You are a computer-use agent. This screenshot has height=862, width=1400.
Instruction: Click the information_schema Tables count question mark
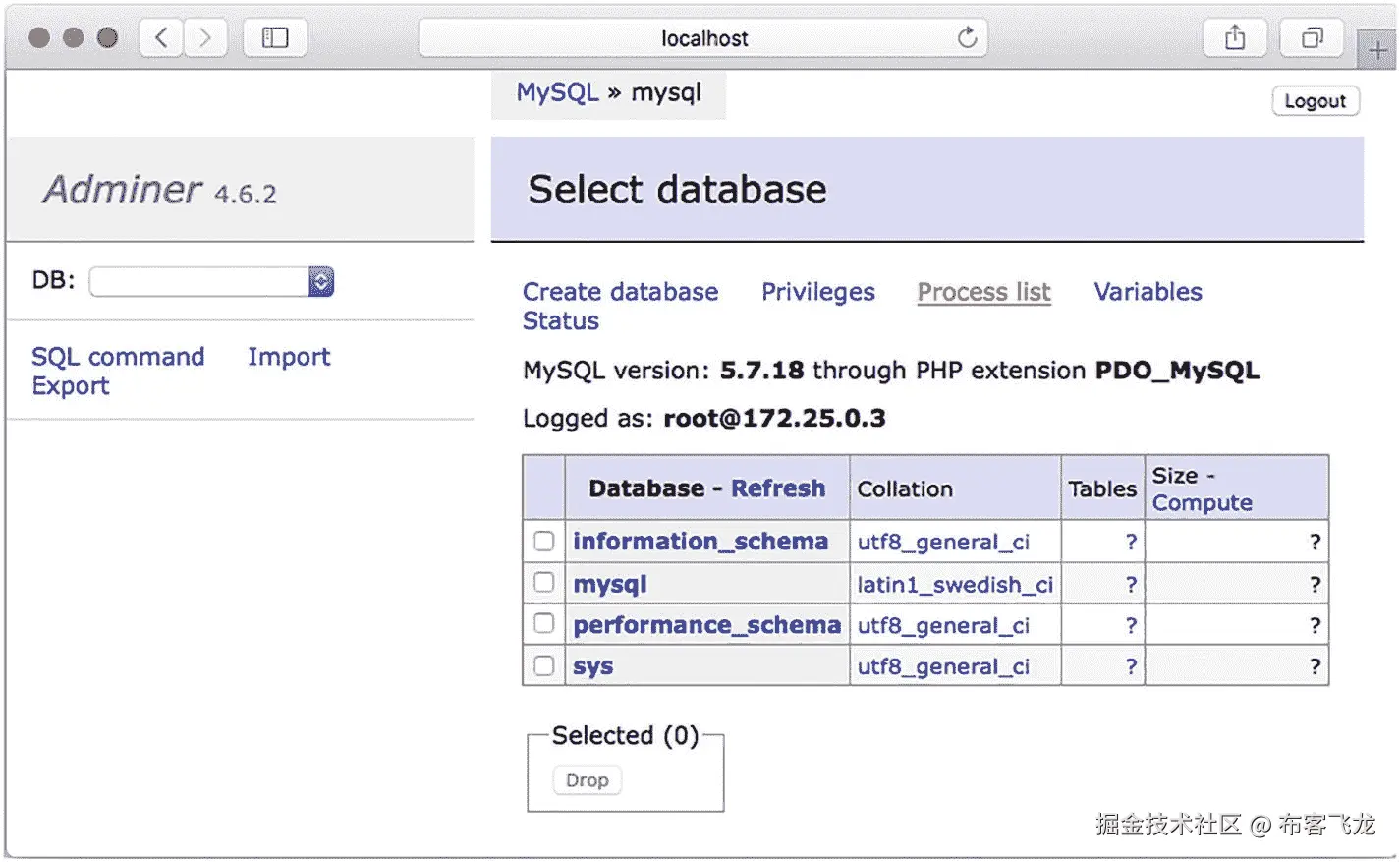pos(1131,542)
